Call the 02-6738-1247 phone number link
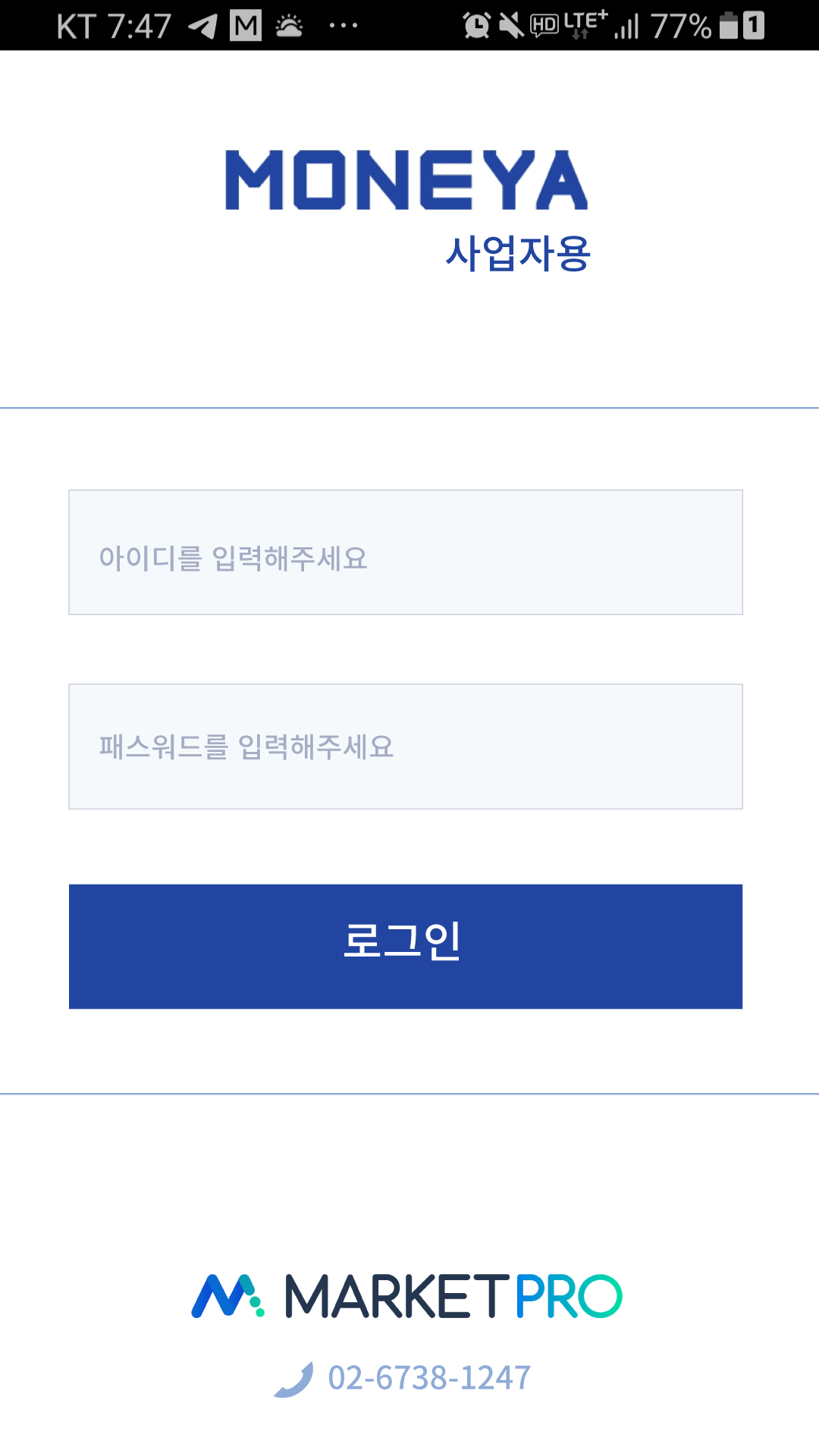Screen dimensions: 819x1456 (x=429, y=1378)
